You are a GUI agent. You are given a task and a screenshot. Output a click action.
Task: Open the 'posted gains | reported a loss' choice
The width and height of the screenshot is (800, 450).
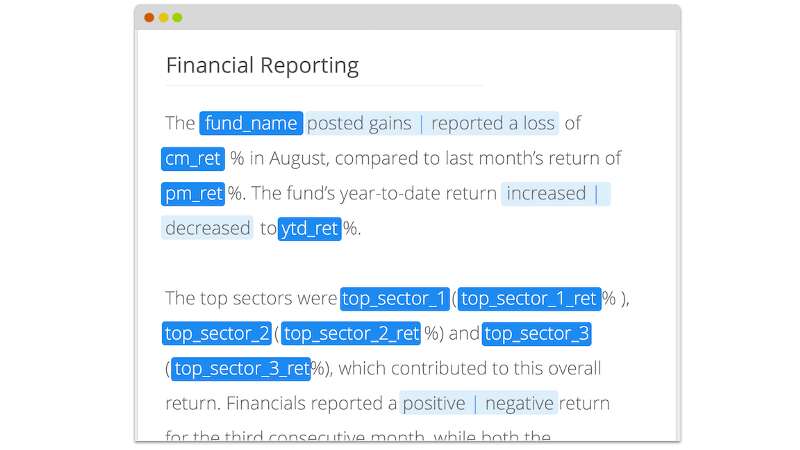coord(431,123)
